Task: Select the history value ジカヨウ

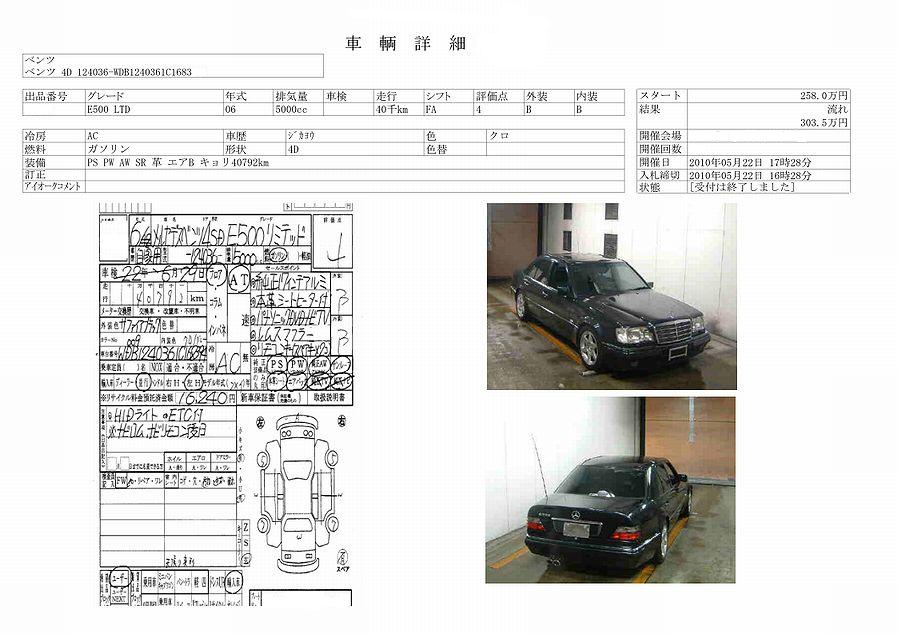Action: click(x=301, y=136)
